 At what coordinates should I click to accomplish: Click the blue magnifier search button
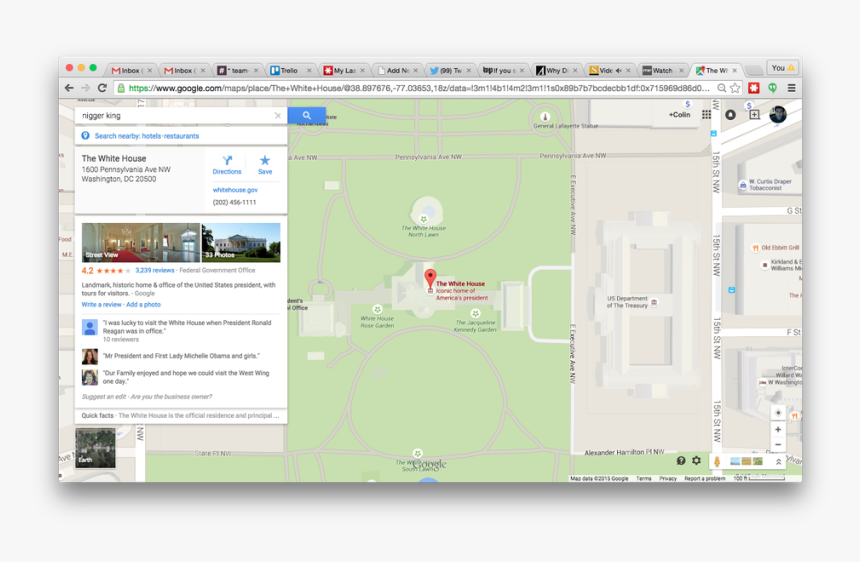point(306,116)
